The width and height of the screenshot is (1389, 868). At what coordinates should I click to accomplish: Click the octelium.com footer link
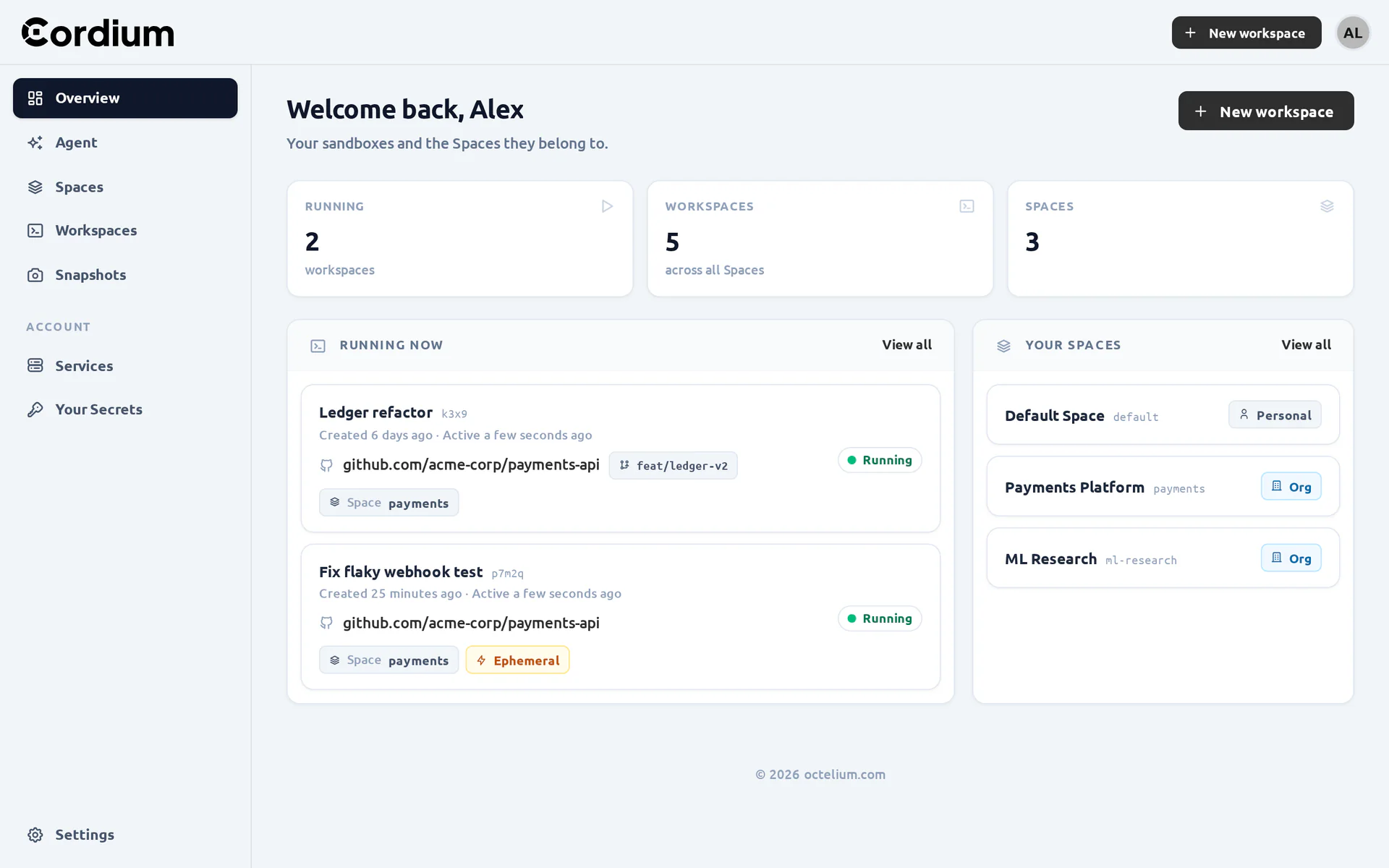coord(844,775)
